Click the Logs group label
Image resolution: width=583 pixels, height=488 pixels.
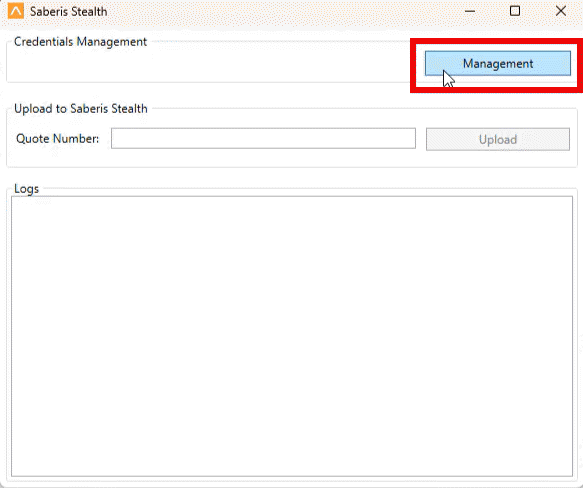(26, 189)
